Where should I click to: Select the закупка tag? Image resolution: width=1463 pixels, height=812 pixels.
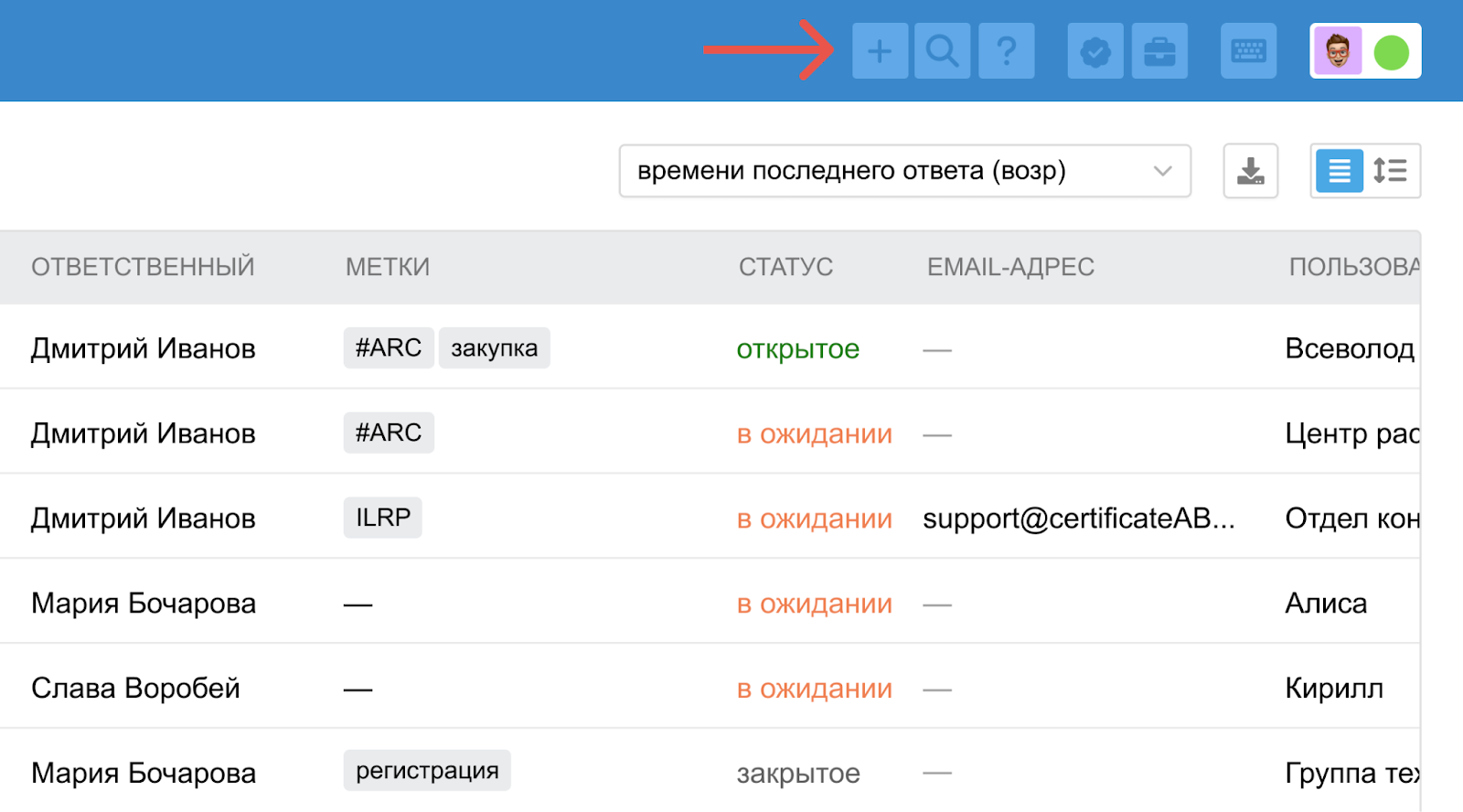point(494,348)
